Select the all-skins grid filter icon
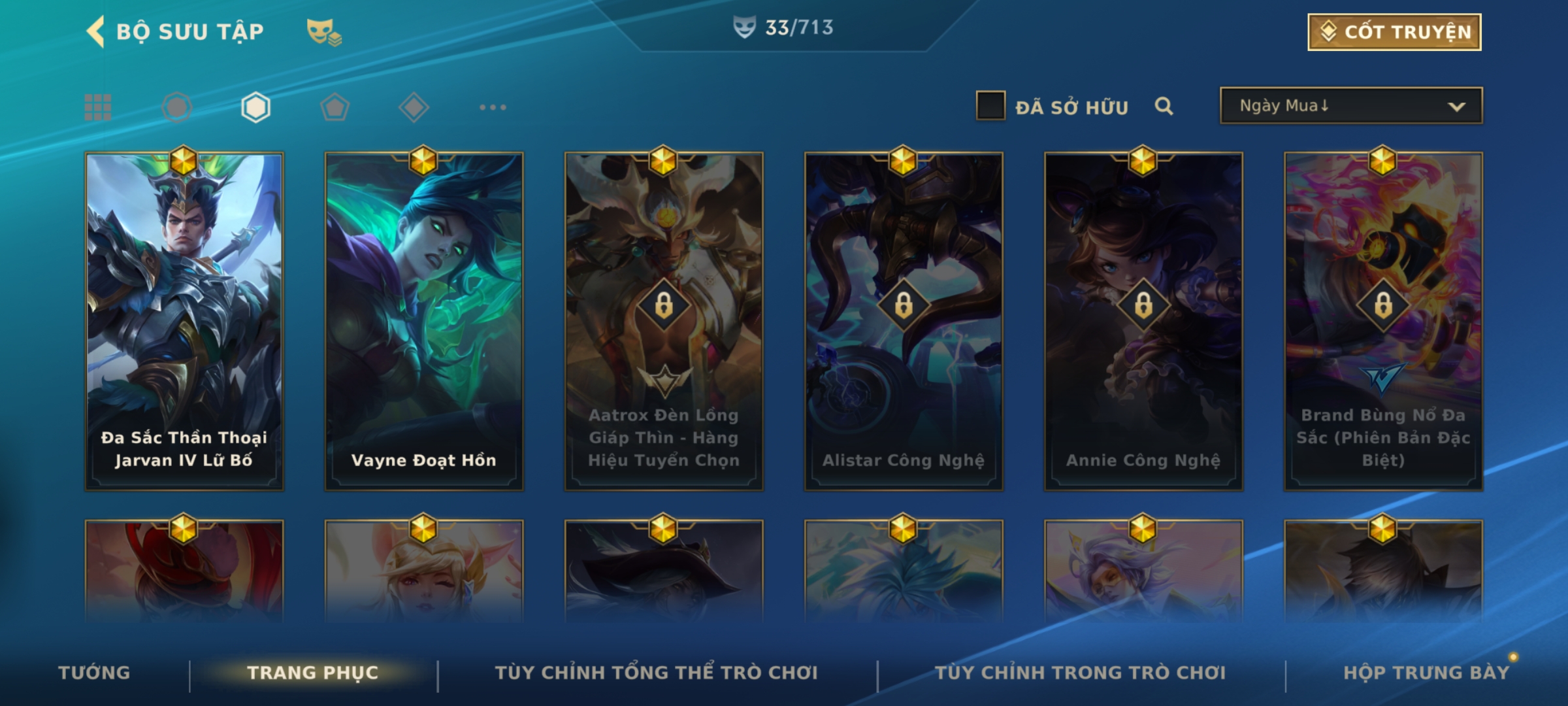This screenshot has height=706, width=1568. 98,107
